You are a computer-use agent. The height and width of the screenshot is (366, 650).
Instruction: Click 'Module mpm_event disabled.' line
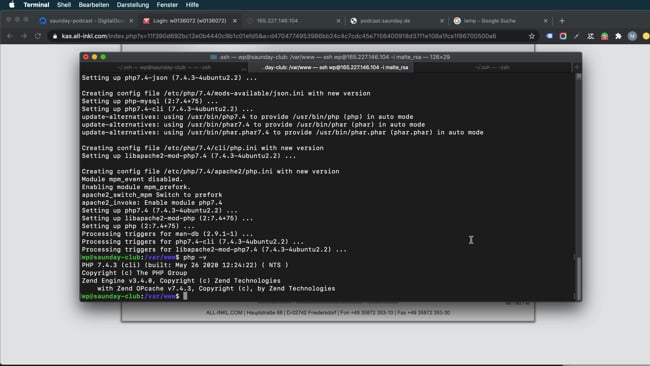point(132,179)
